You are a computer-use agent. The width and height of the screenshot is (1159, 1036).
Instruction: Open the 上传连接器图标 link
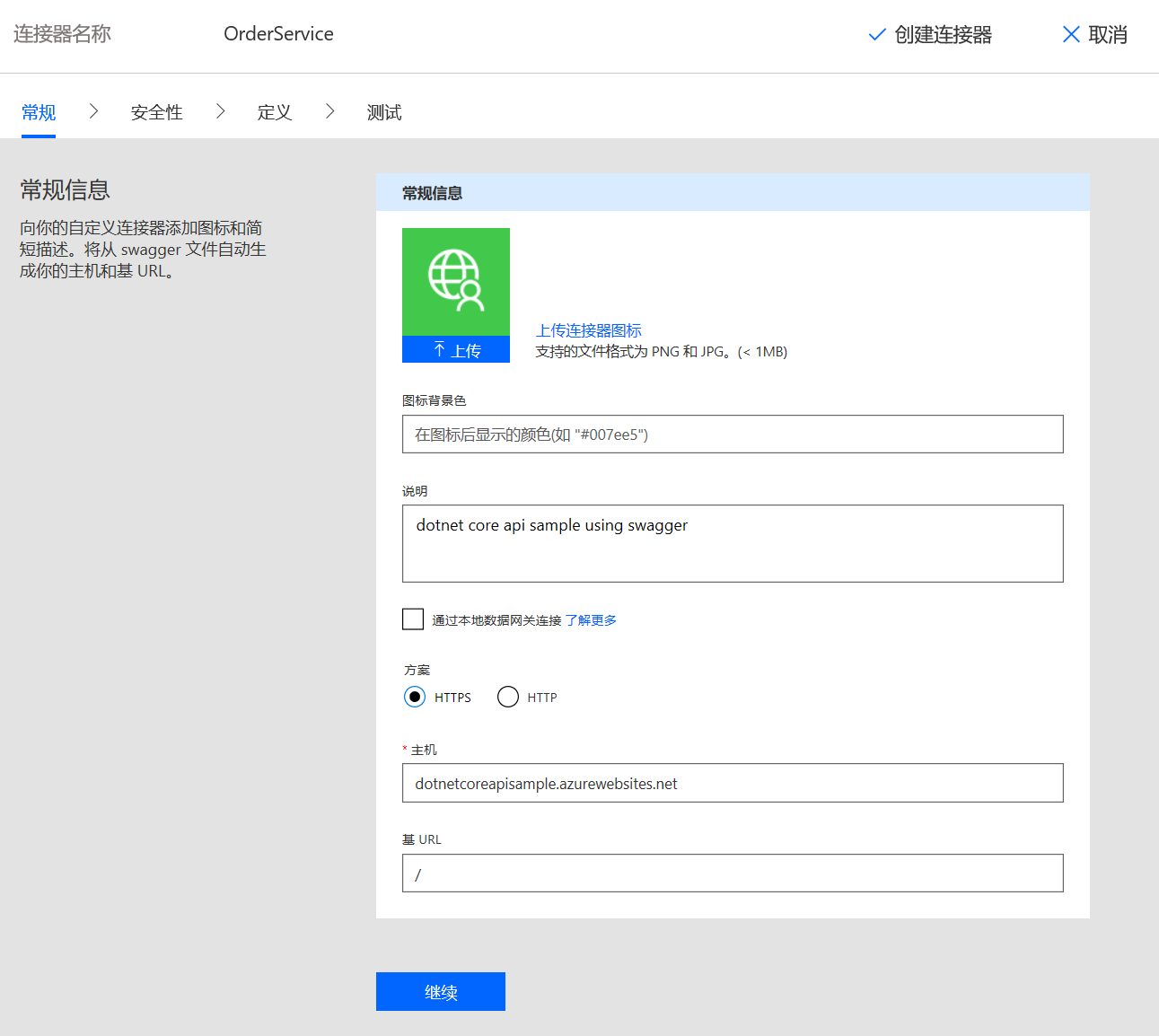(588, 329)
